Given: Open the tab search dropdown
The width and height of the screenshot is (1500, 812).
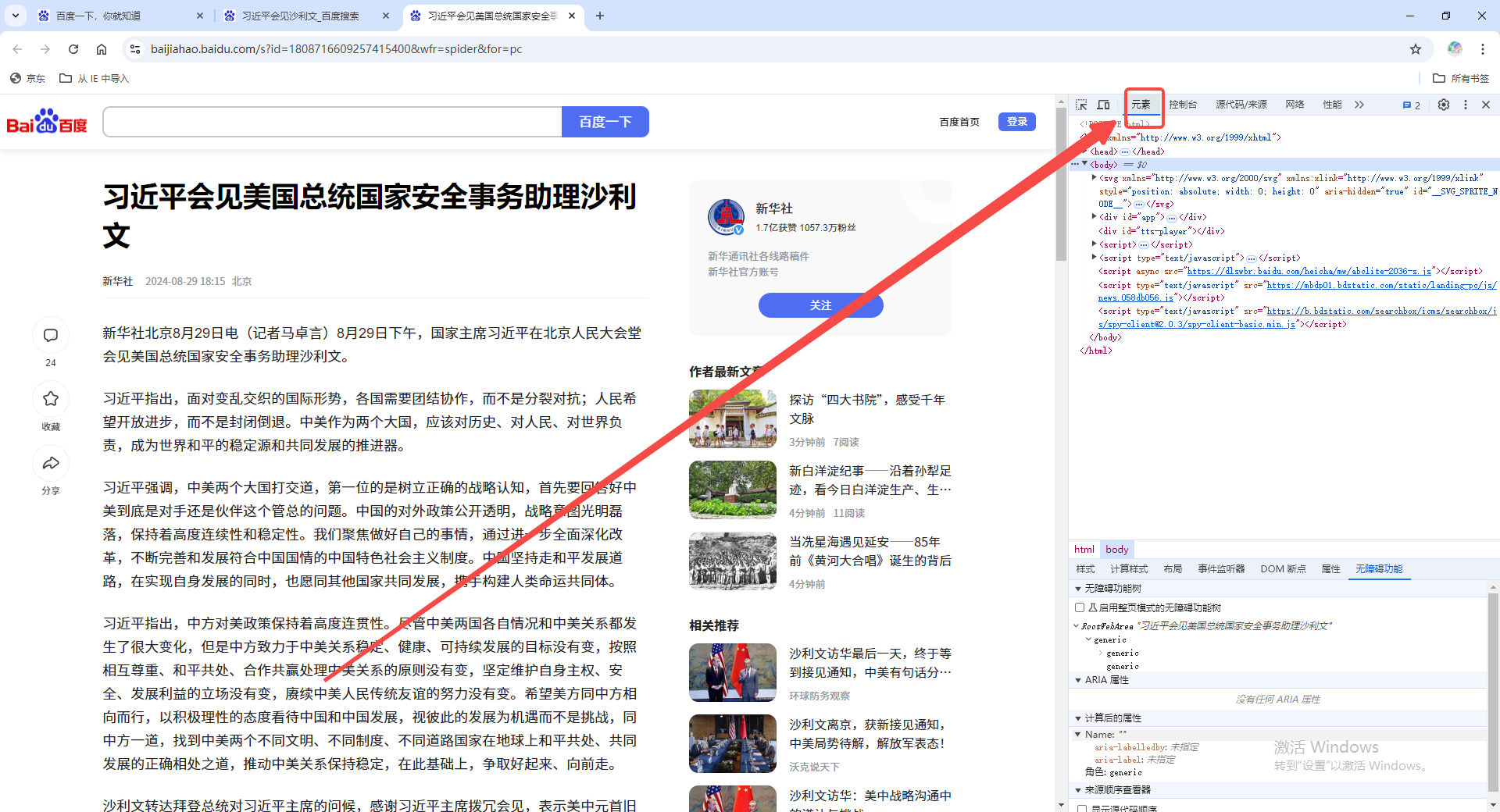Looking at the screenshot, I should click(16, 16).
